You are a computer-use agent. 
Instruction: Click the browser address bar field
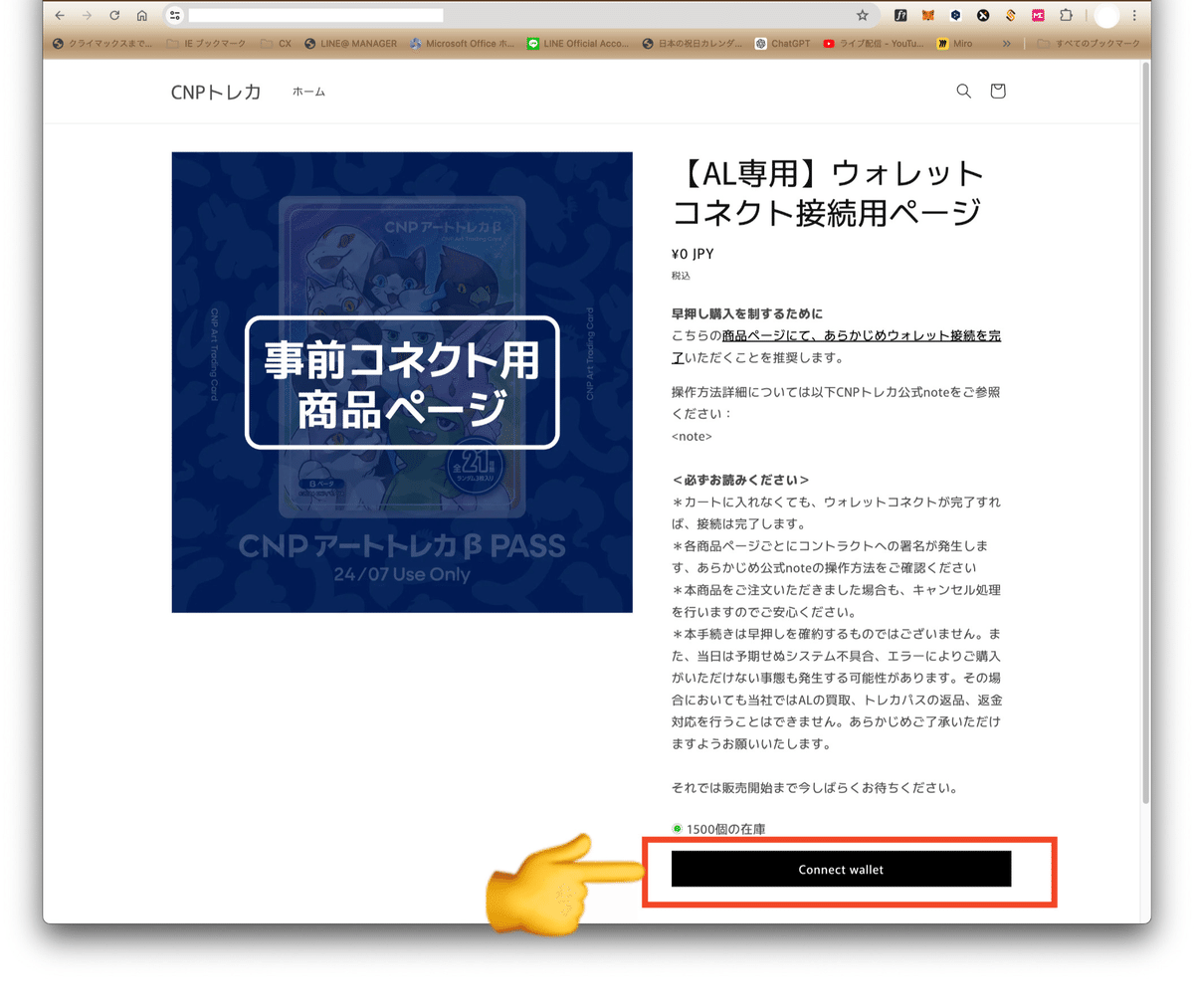coord(517,15)
